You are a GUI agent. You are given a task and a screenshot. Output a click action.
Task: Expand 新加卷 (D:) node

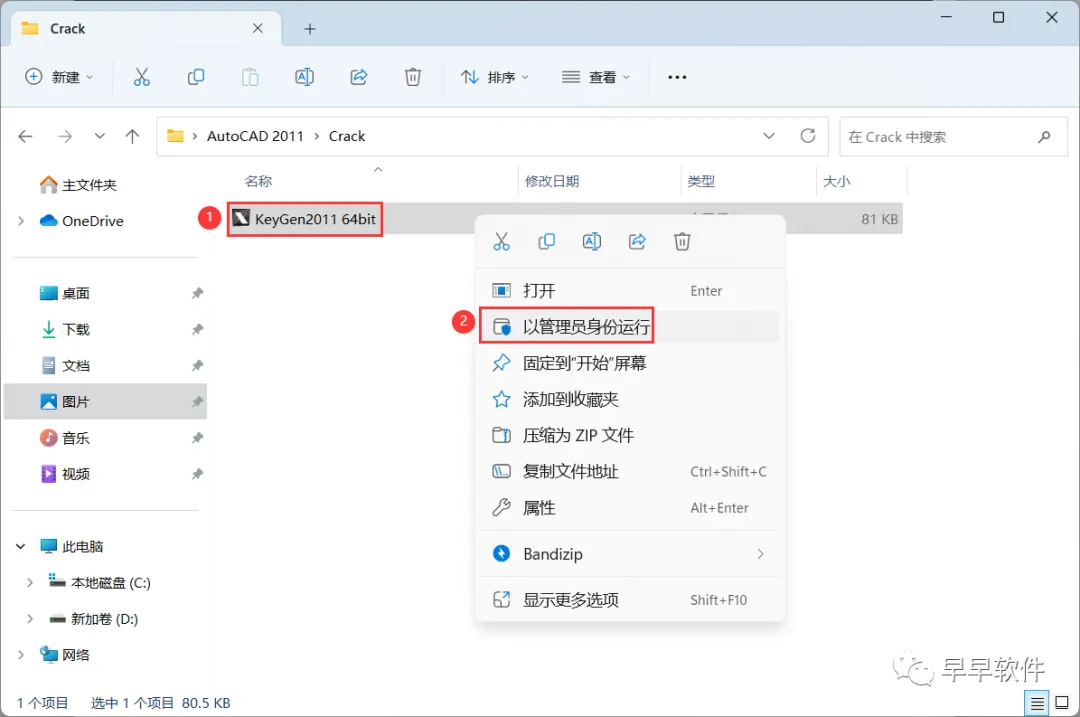[x=30, y=619]
